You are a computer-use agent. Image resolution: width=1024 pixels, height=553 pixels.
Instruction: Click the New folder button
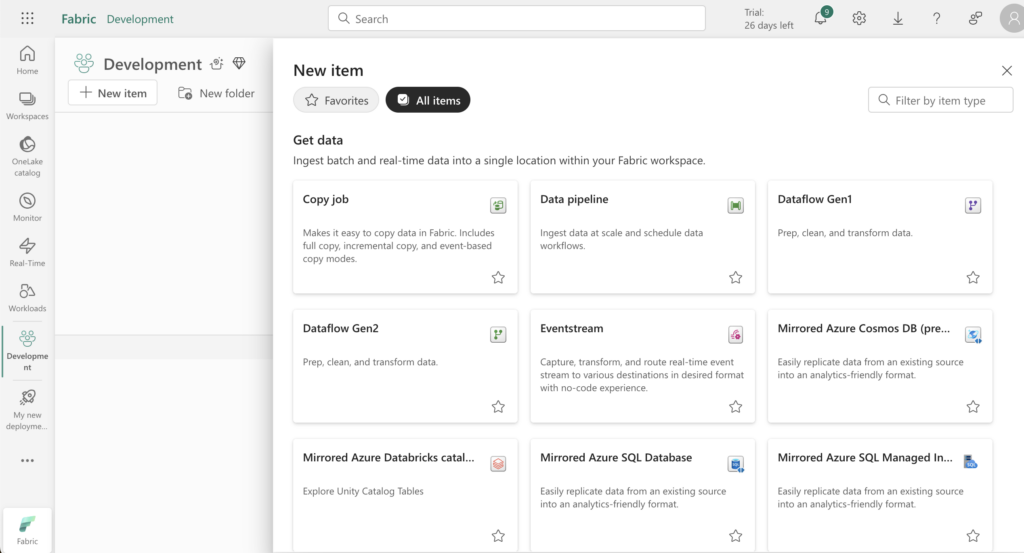pyautogui.click(x=216, y=93)
